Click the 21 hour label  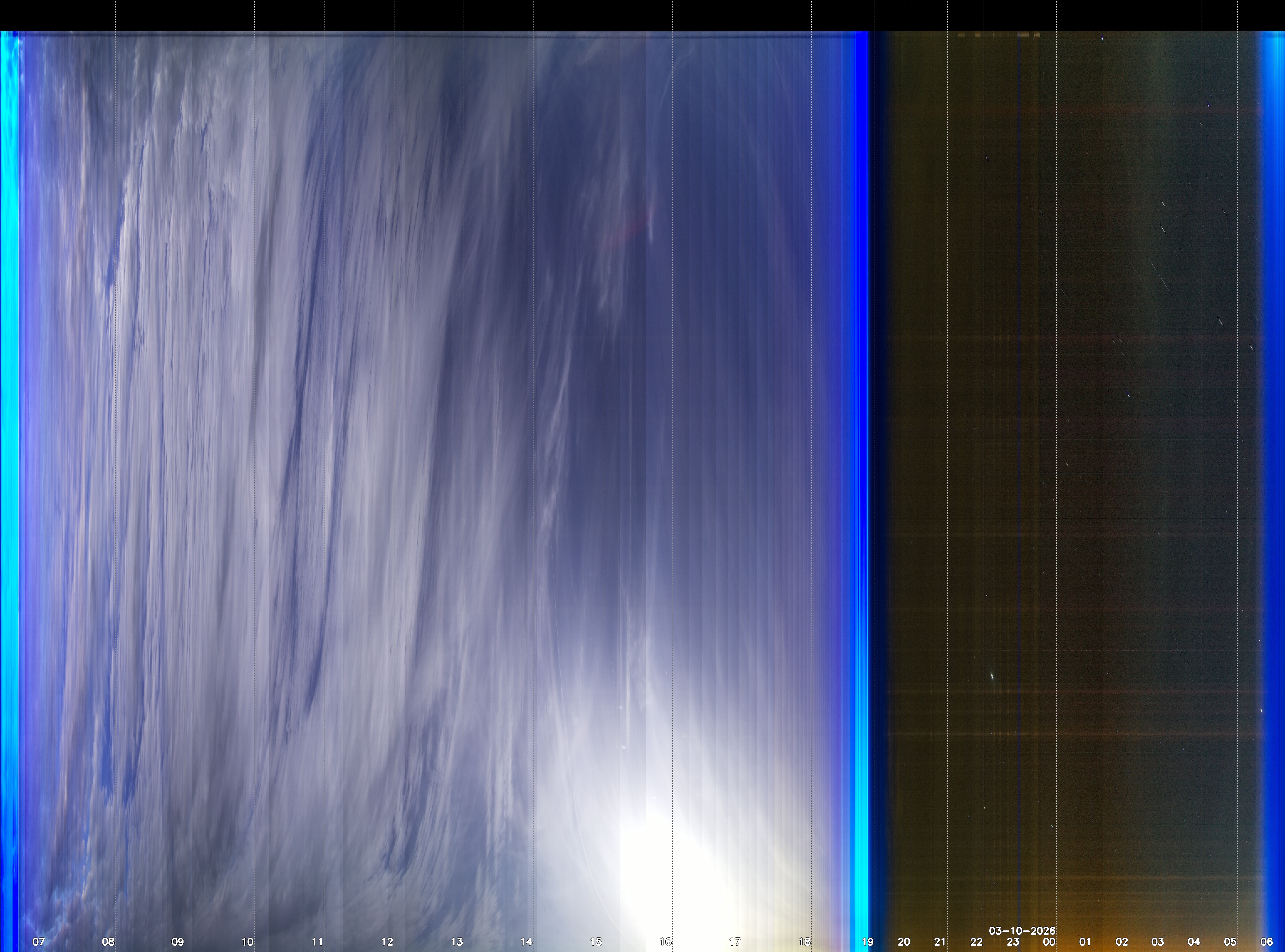pyautogui.click(x=940, y=942)
